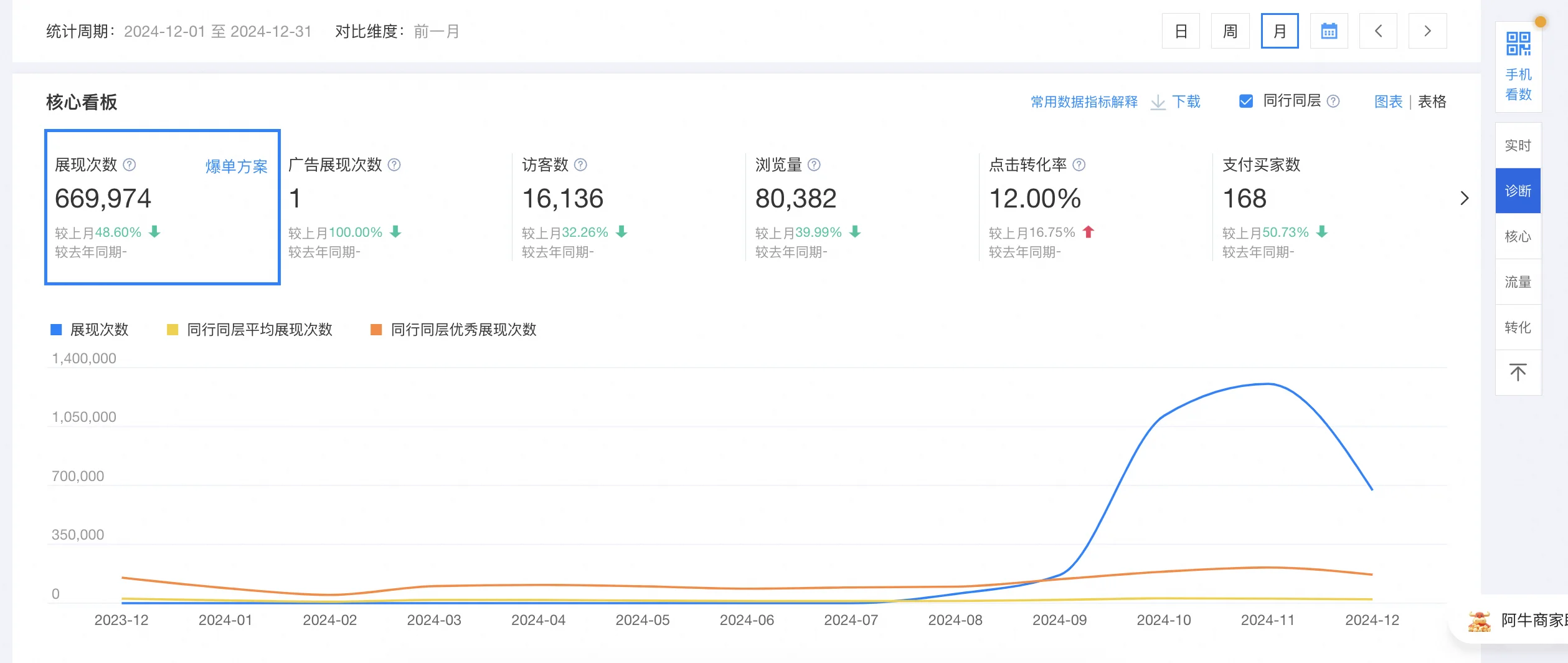1568x663 pixels.
Task: Click green down arrow under 展现次数
Action: [x=154, y=232]
